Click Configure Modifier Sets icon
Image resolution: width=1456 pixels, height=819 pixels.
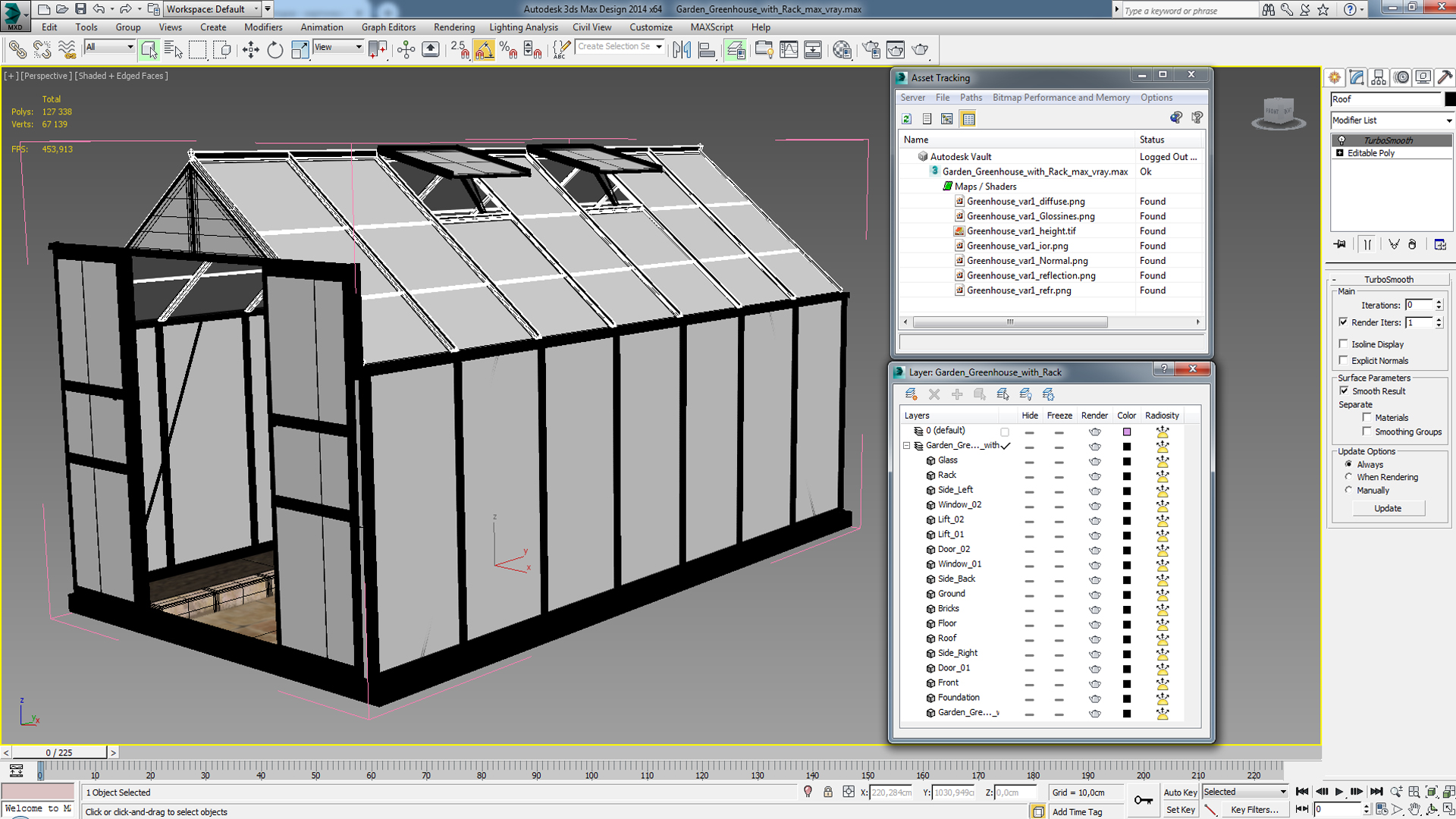pyautogui.click(x=1440, y=244)
